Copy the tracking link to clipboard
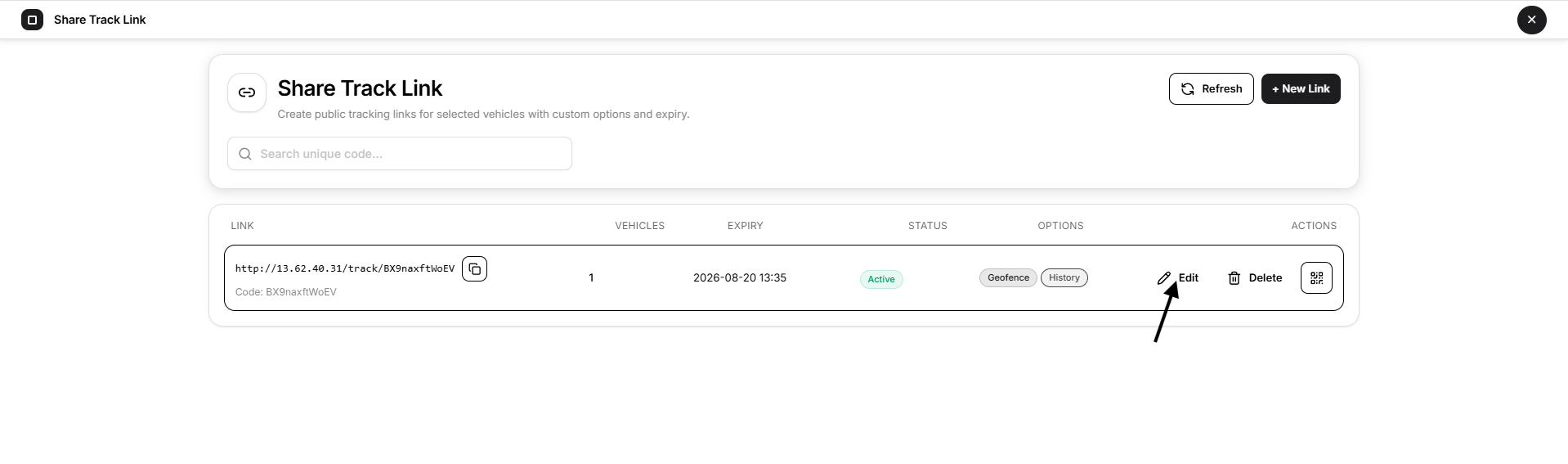 [x=474, y=268]
